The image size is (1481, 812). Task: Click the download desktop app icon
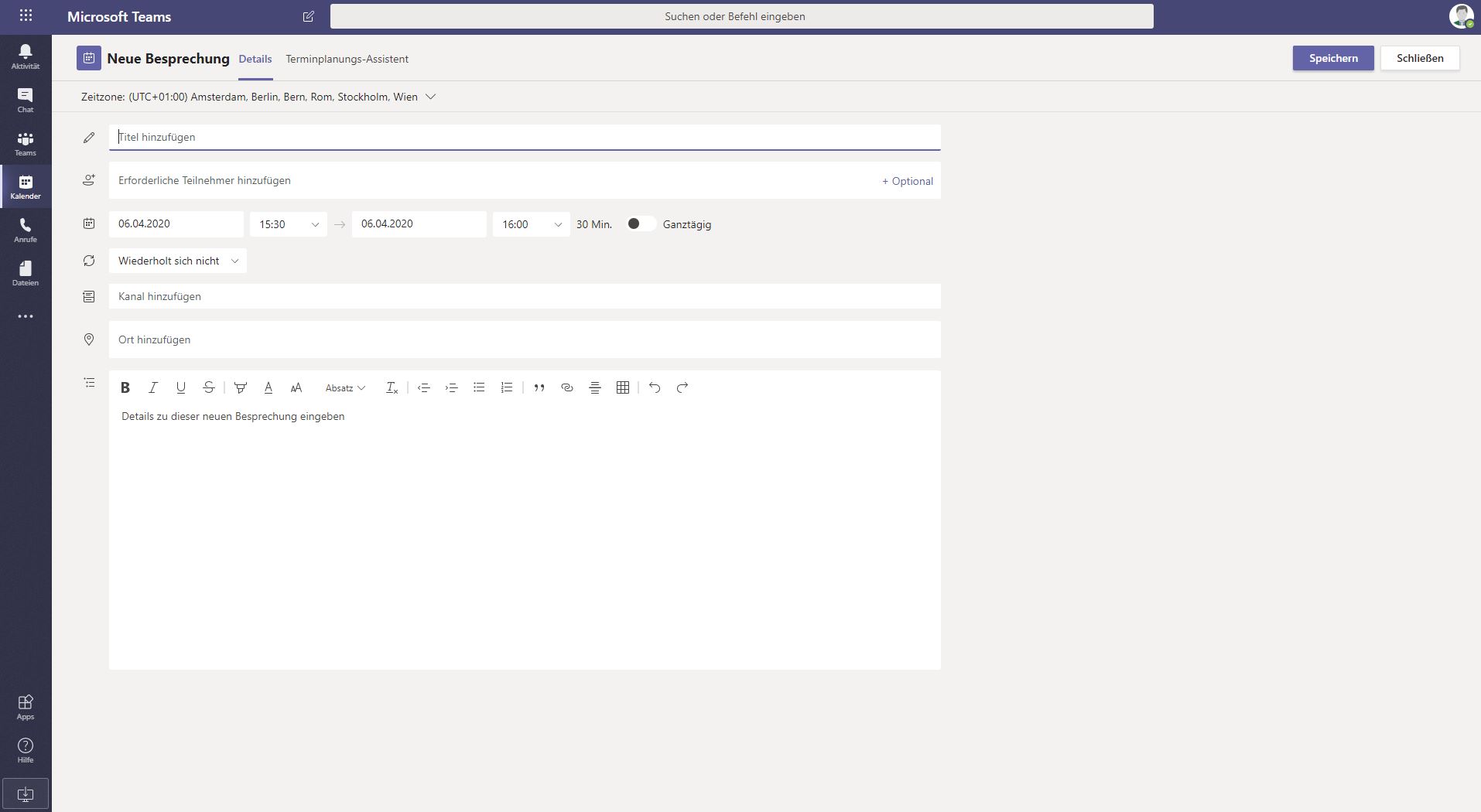coord(26,794)
